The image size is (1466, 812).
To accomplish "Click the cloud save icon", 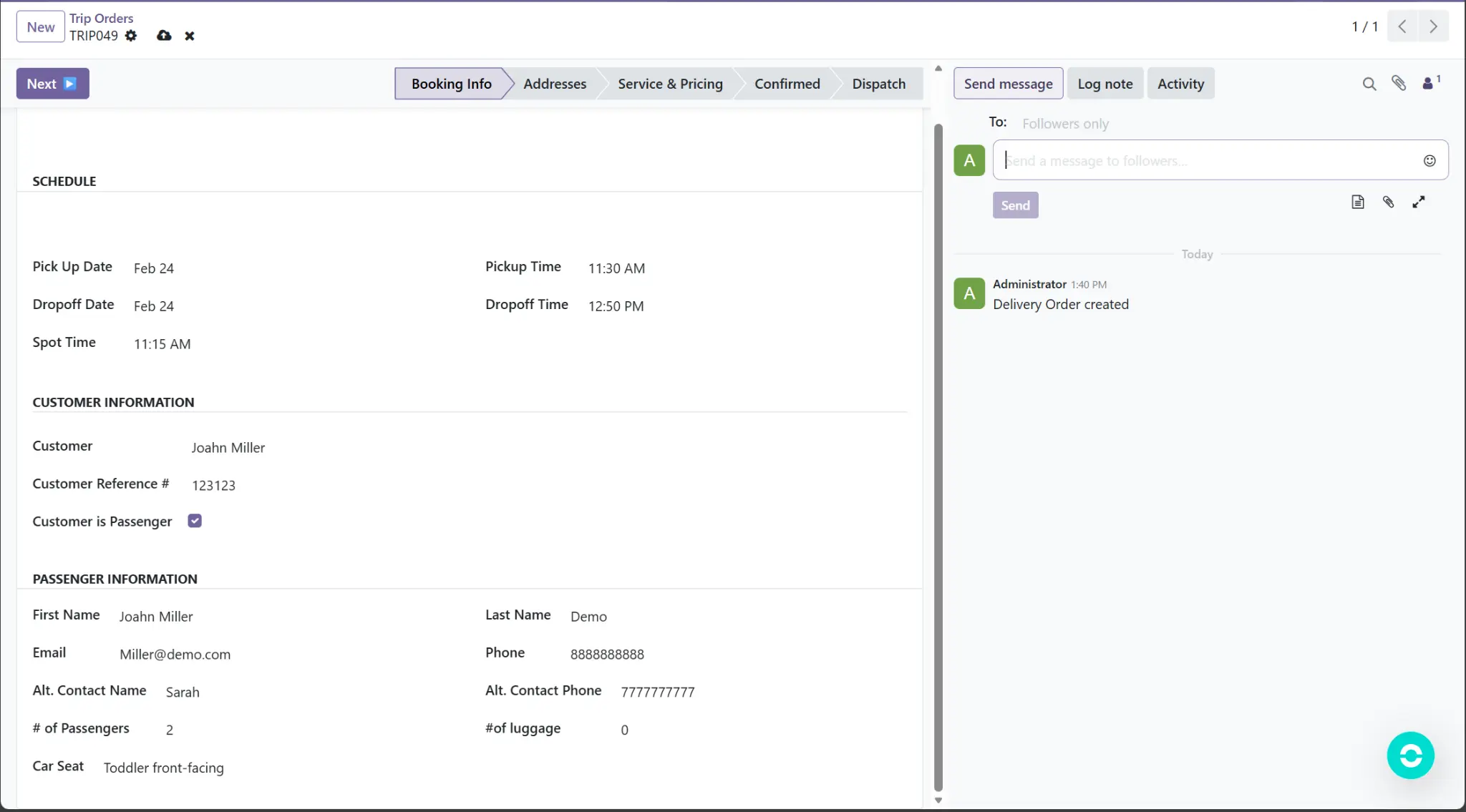I will 164,36.
